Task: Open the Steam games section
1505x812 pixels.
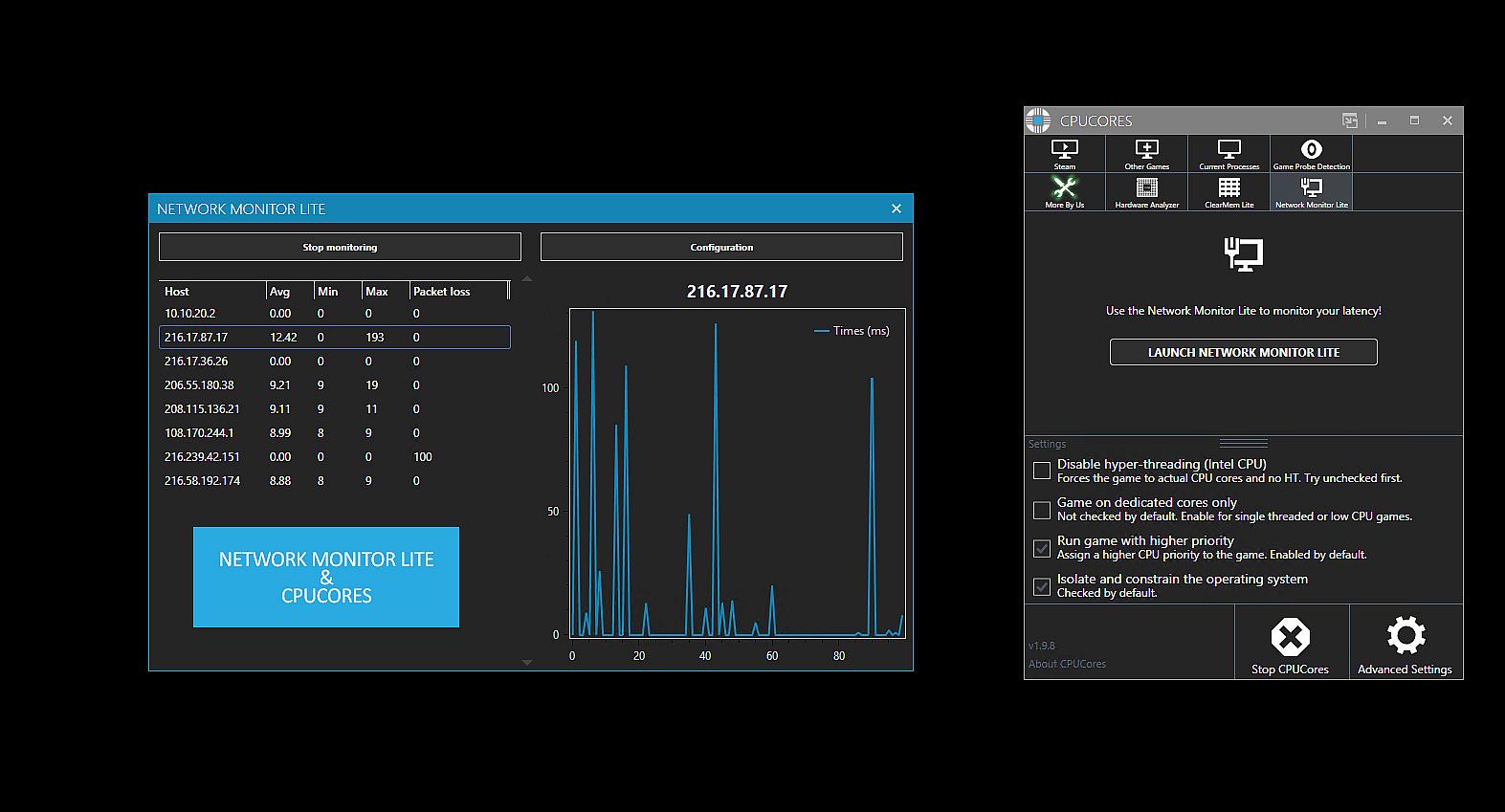Action: point(1064,153)
